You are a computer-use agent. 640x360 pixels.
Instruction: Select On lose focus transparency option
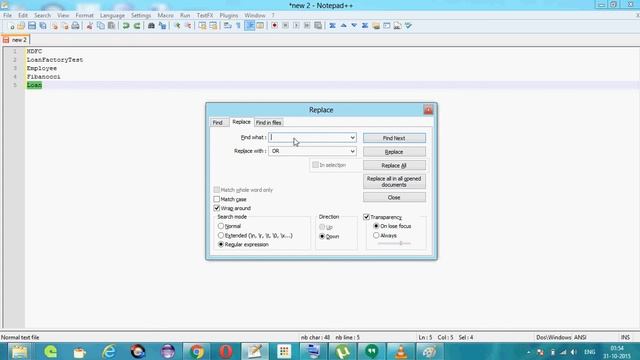tap(376, 226)
